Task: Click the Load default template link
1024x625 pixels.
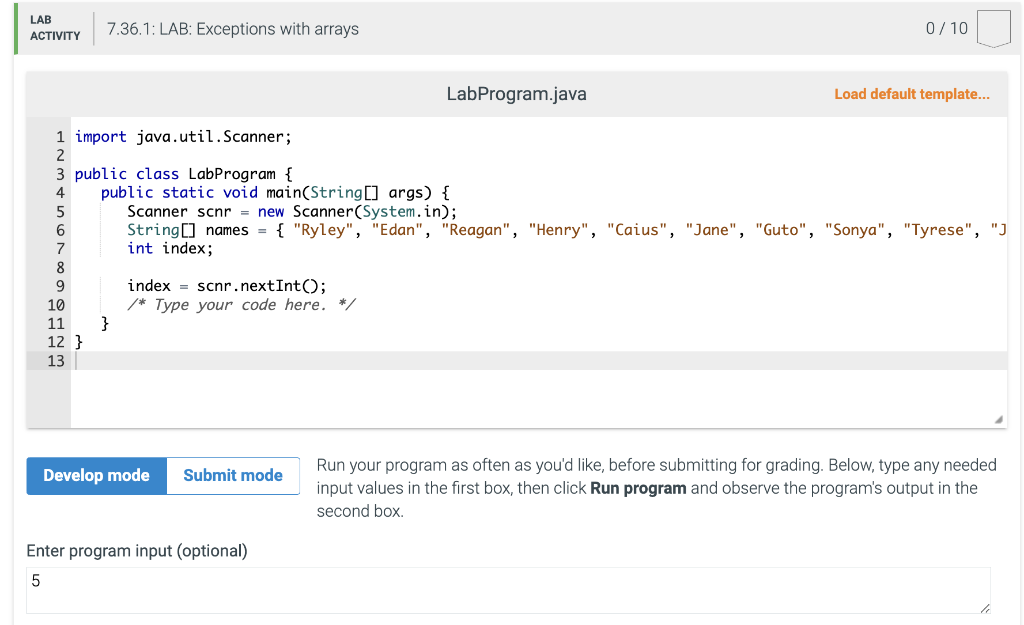Action: tap(912, 94)
